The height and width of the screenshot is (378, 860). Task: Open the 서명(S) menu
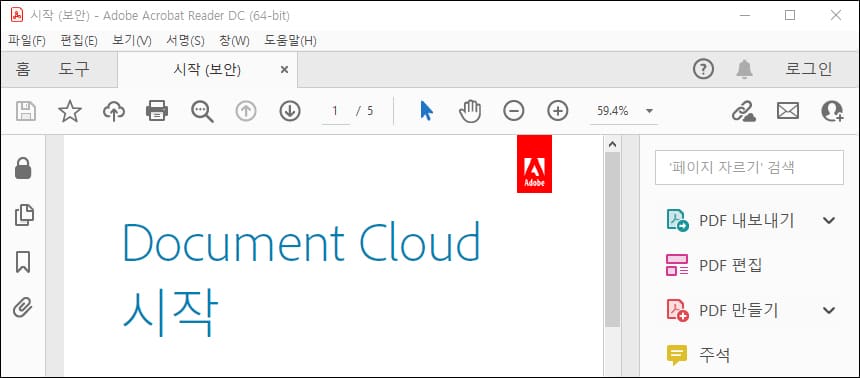(185, 41)
